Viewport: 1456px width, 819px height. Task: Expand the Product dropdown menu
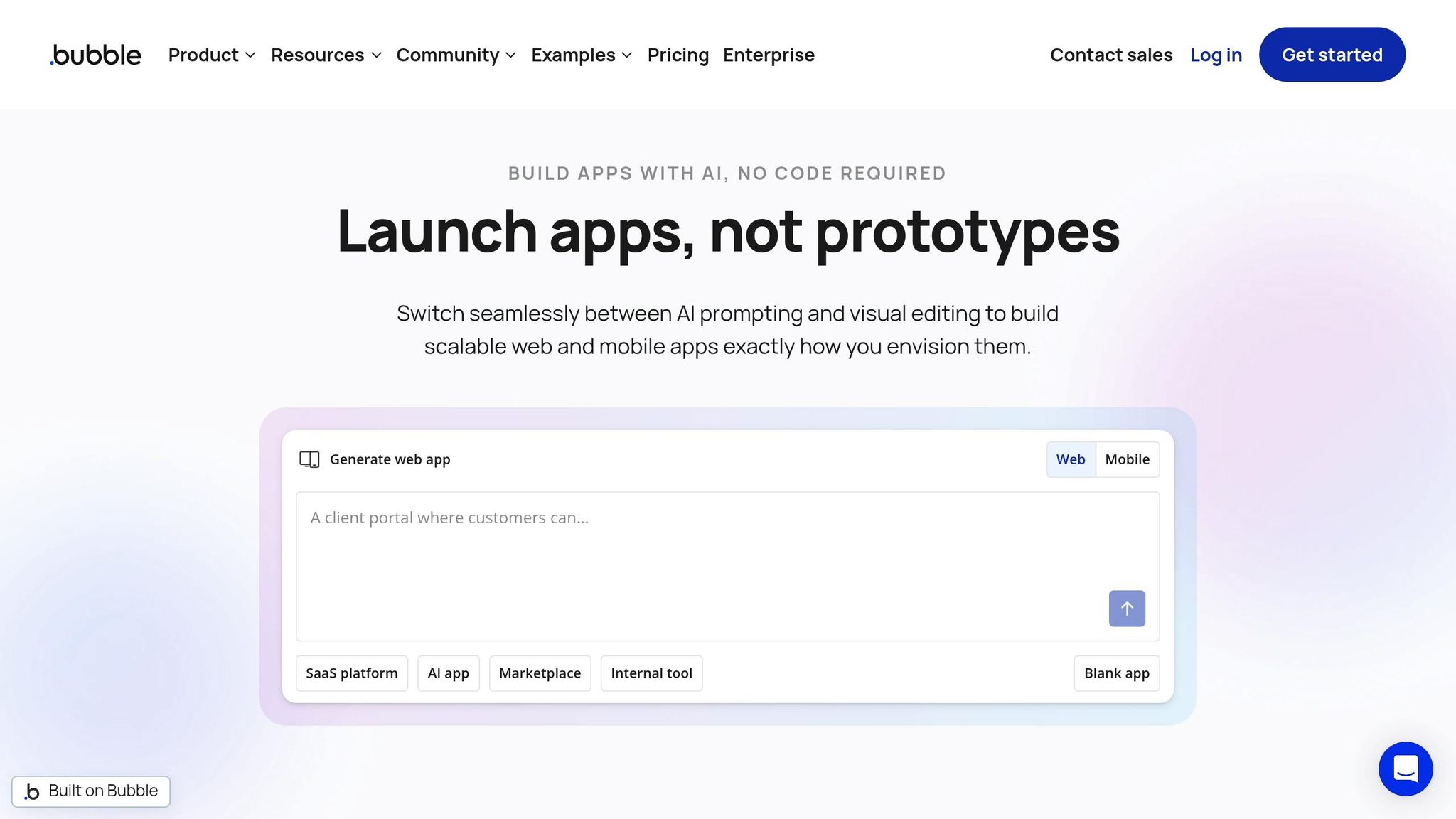coord(211,55)
